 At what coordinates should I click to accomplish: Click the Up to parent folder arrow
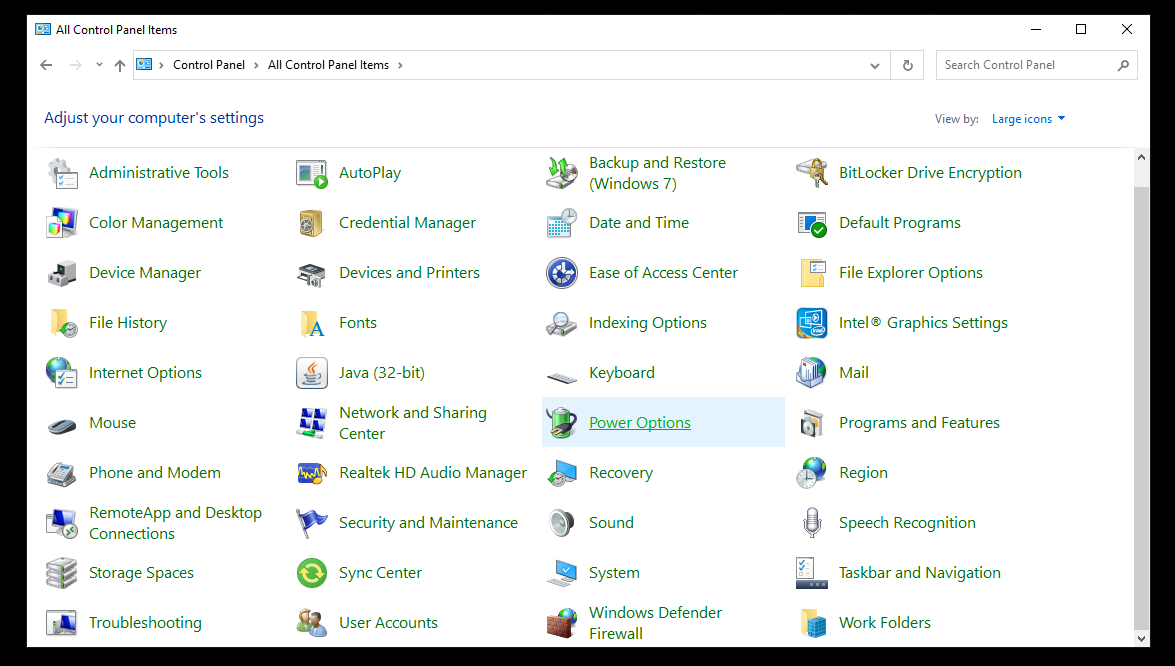[120, 65]
